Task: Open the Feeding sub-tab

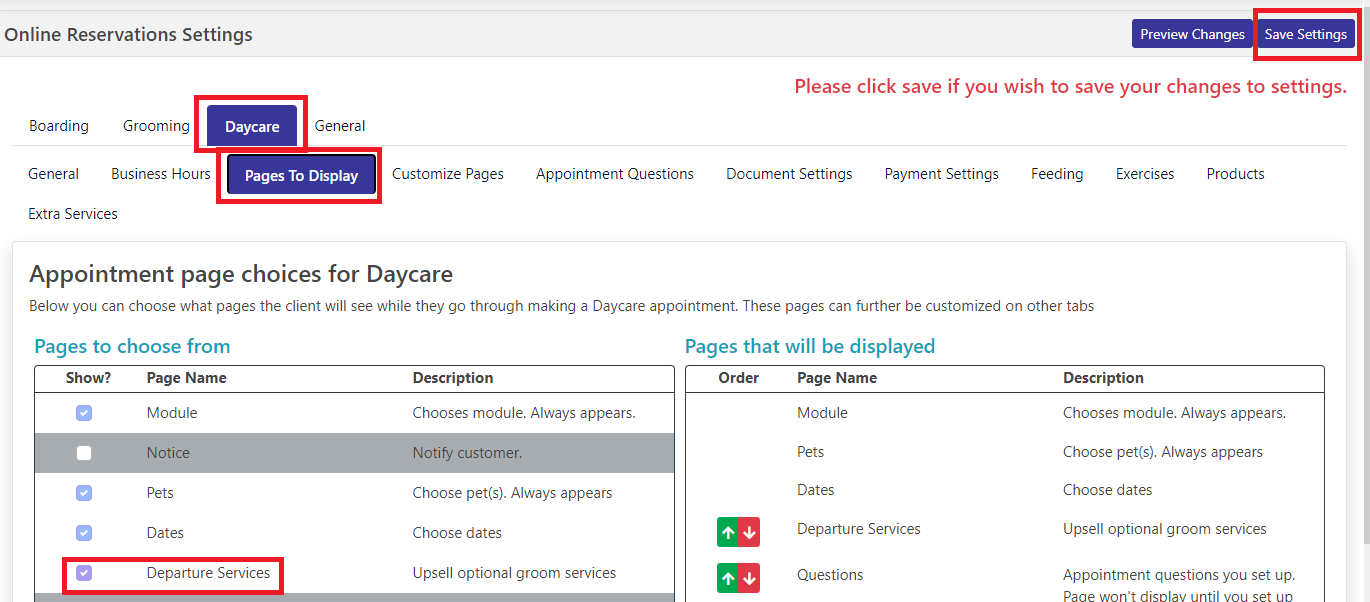Action: (1057, 174)
